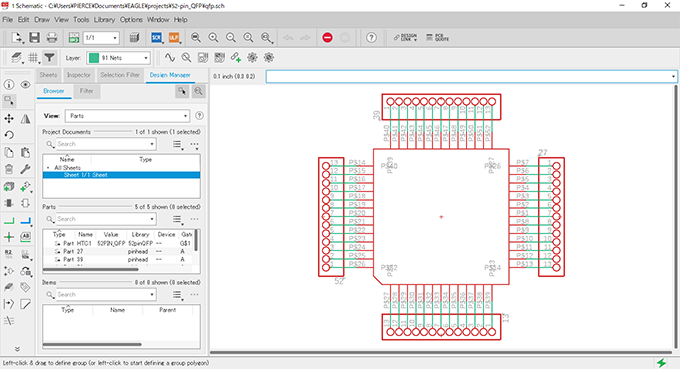The image size is (680, 369).
Task: Select the Paste tool
Action: [26, 152]
